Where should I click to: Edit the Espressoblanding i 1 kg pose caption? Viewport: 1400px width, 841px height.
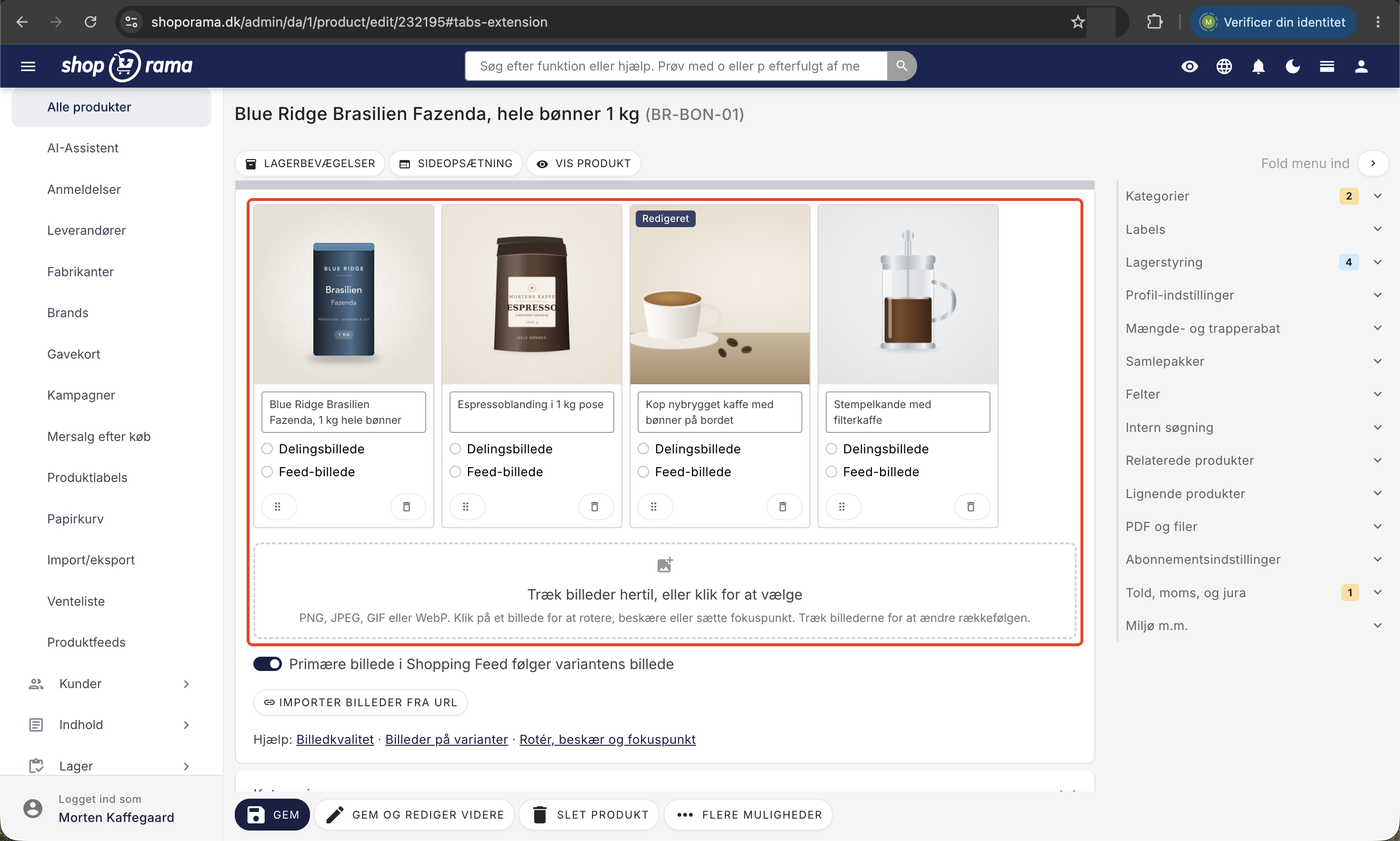pyautogui.click(x=532, y=412)
